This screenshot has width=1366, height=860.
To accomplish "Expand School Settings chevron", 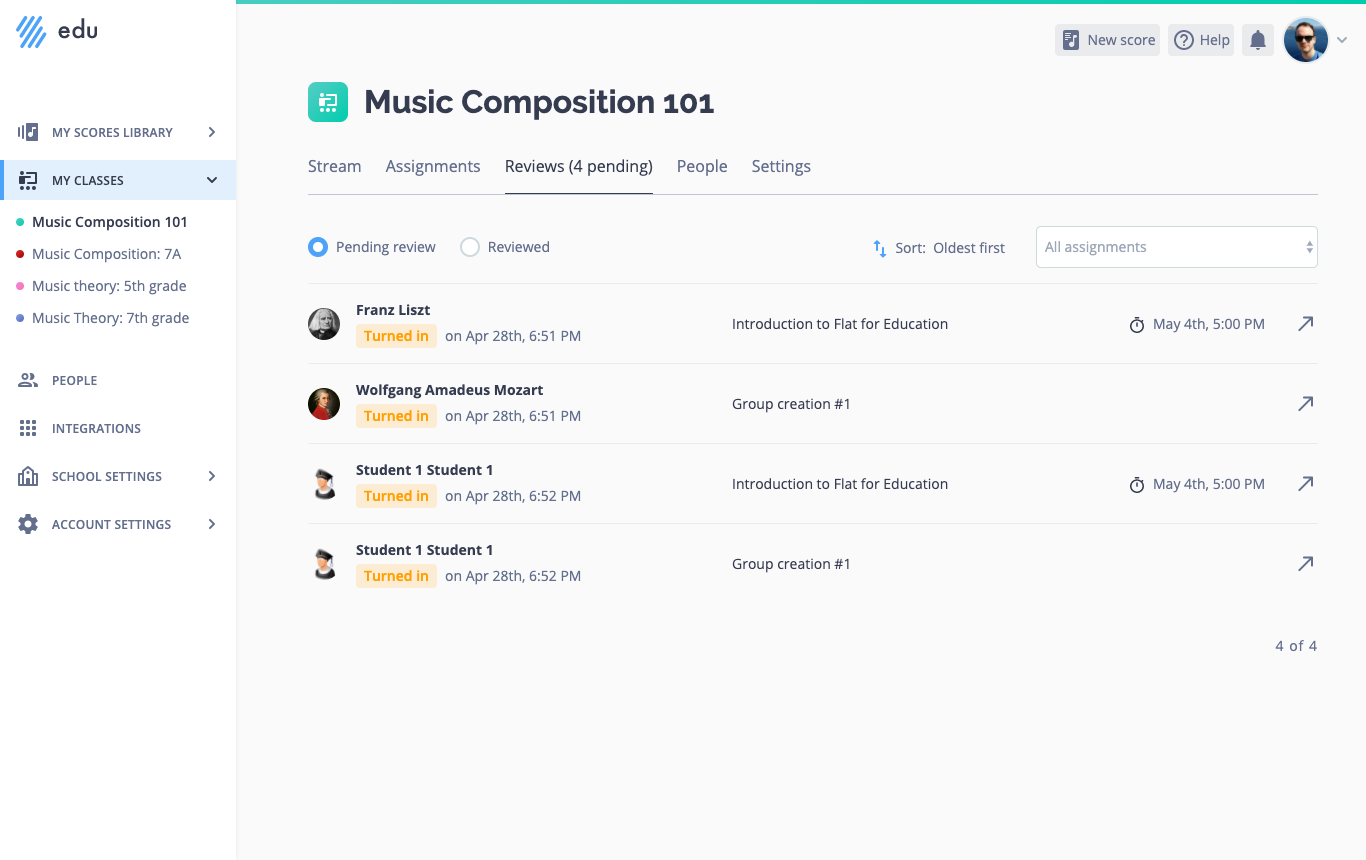I will pyautogui.click(x=212, y=476).
